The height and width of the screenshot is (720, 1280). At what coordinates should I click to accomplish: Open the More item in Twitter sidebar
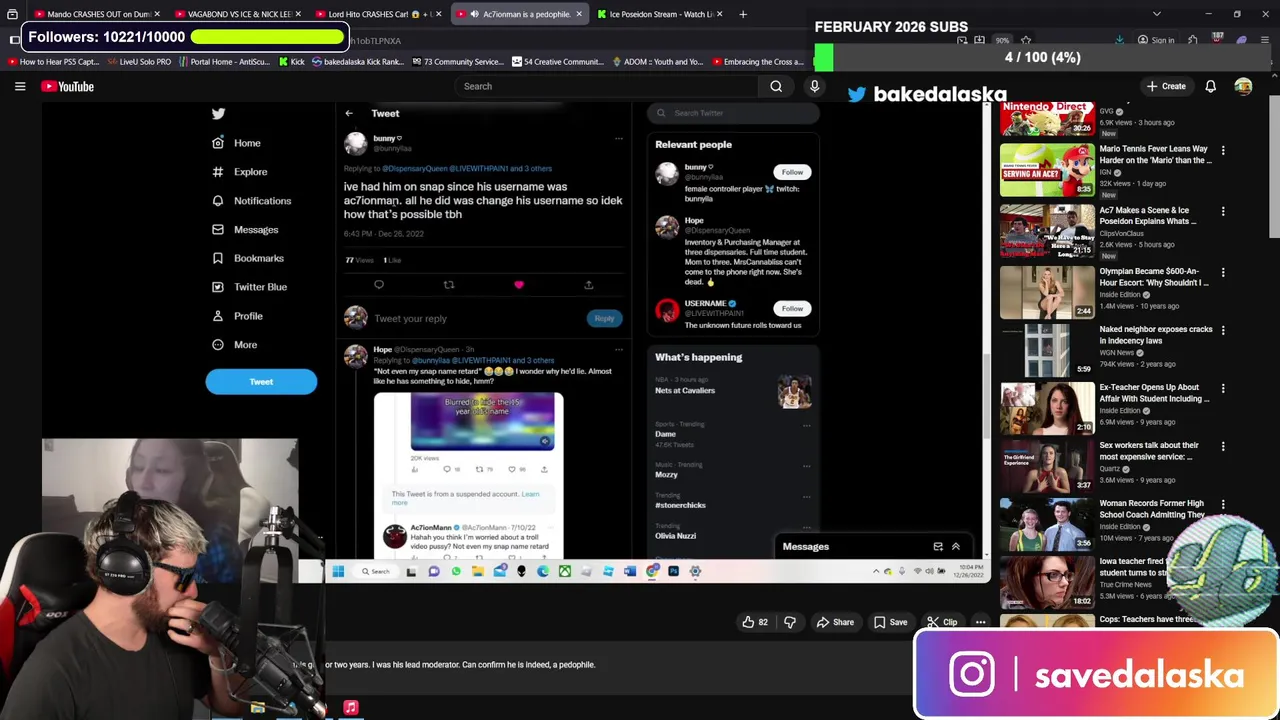[234, 345]
